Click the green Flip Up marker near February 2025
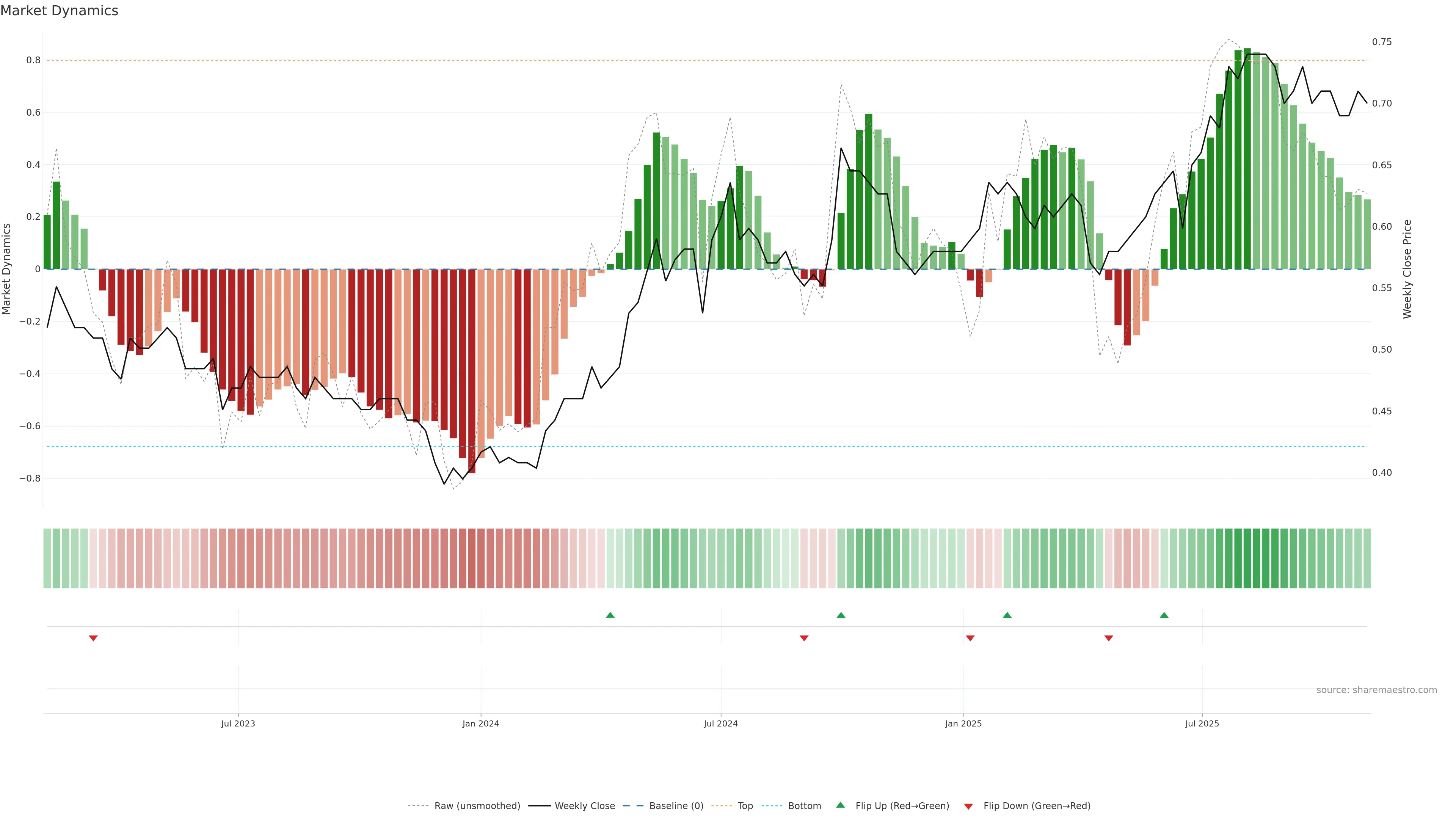 tap(1007, 615)
